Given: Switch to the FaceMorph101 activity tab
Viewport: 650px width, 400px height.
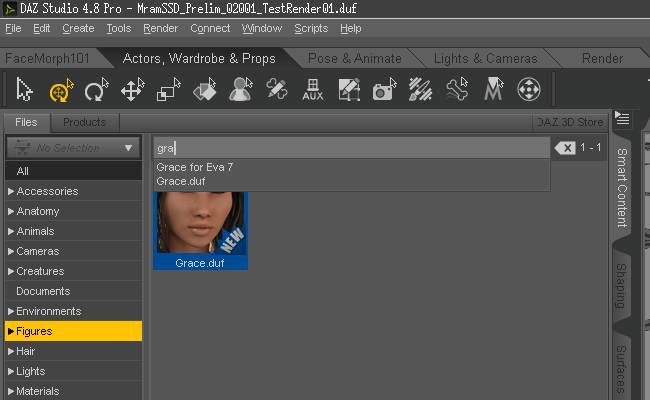Looking at the screenshot, I should click(48, 58).
